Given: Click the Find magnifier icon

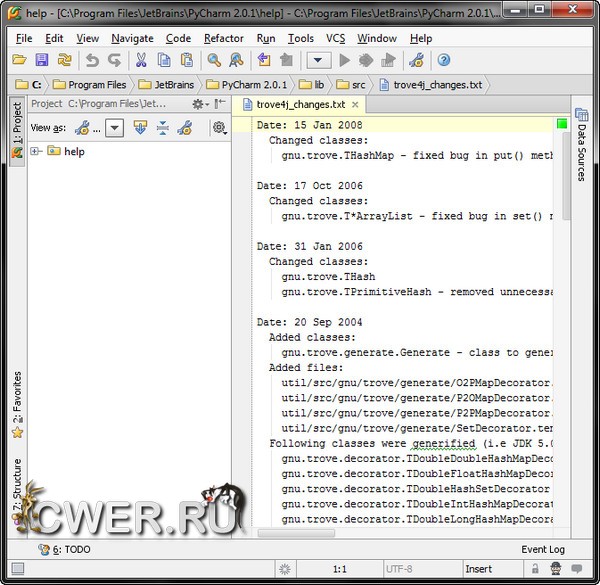Looking at the screenshot, I should pos(214,60).
